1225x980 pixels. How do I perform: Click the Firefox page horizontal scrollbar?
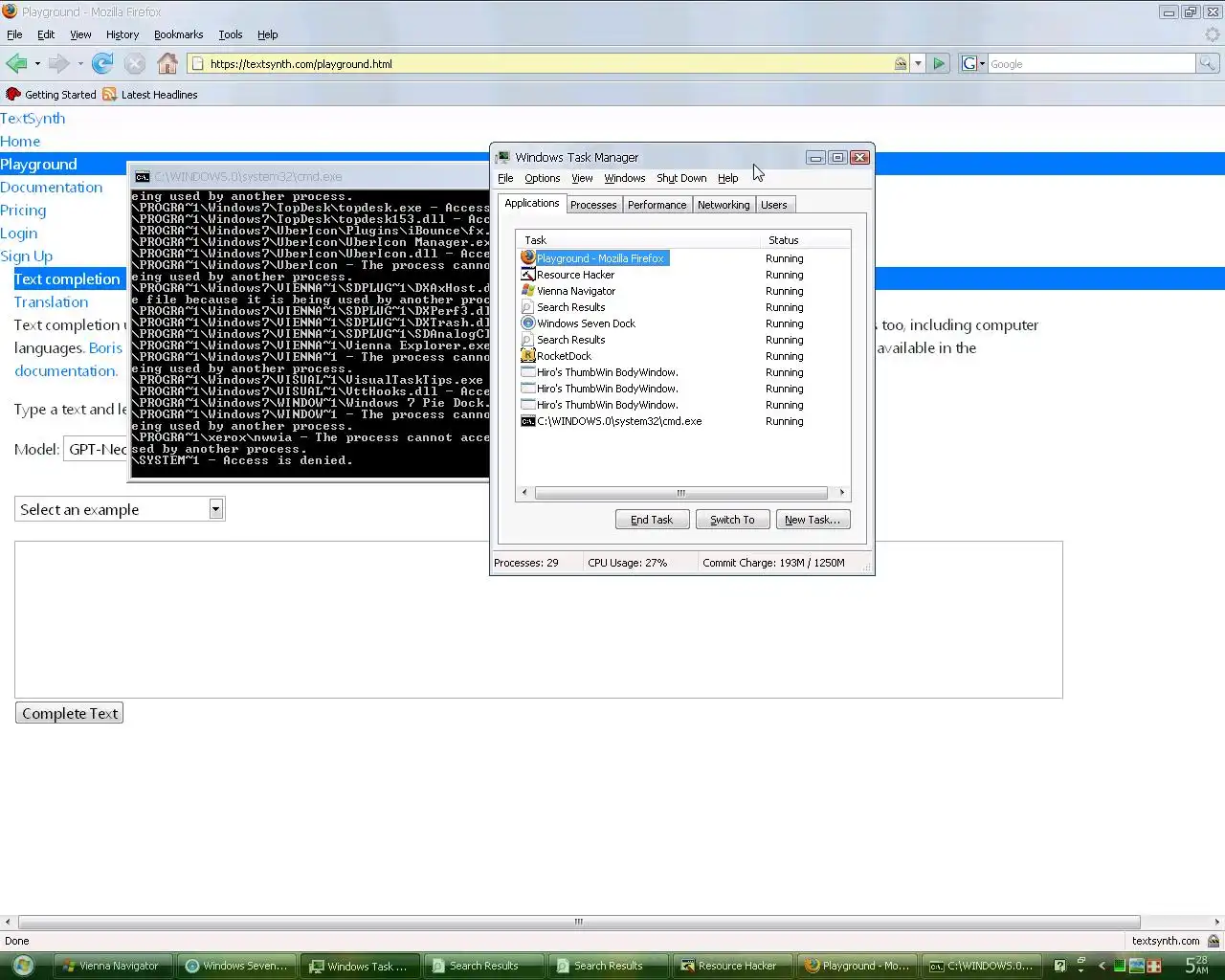coord(579,922)
